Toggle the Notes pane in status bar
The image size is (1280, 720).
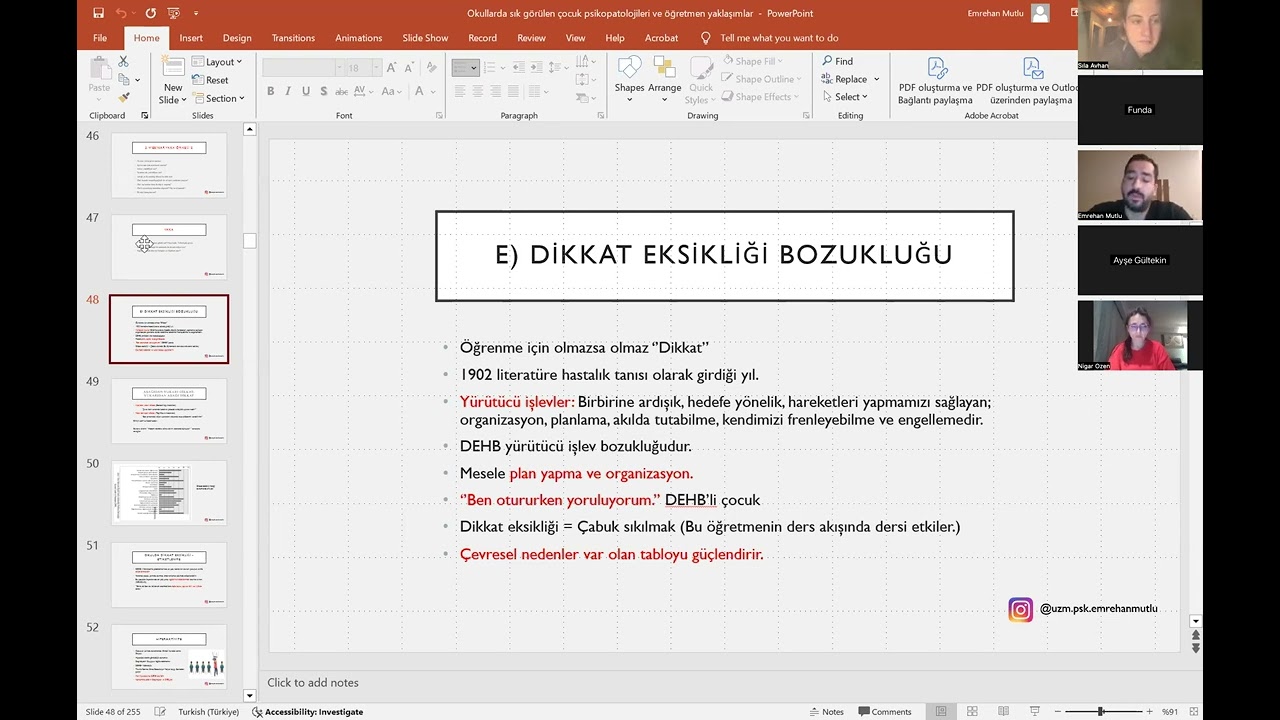826,711
